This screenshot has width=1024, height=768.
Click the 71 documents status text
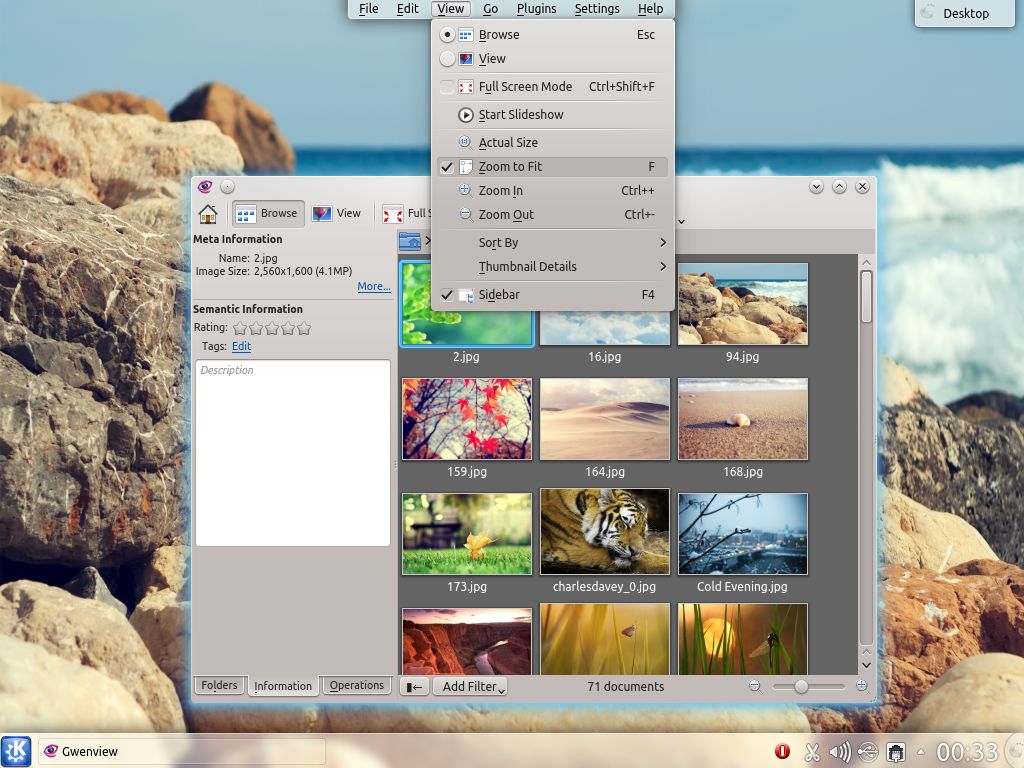[x=626, y=686]
